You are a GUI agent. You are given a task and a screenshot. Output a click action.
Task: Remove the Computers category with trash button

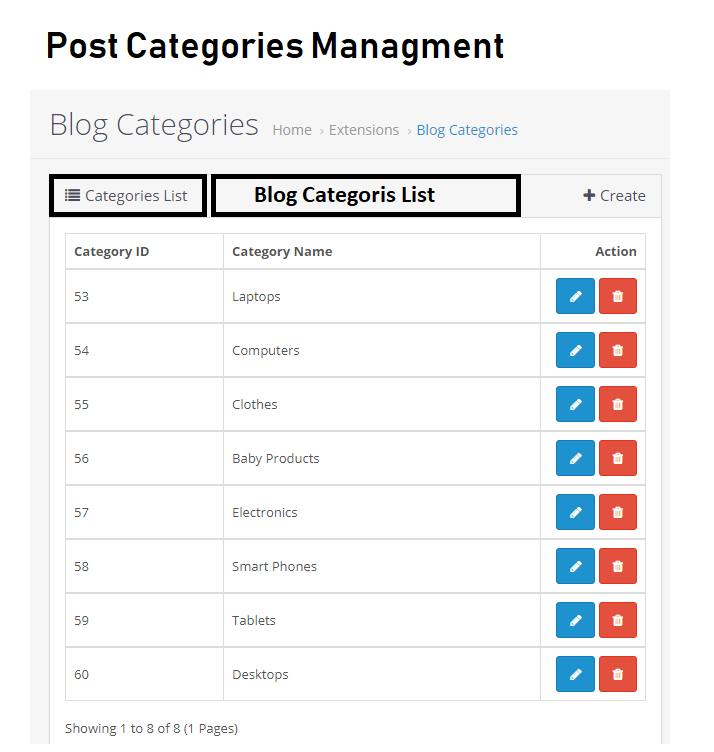click(x=618, y=350)
